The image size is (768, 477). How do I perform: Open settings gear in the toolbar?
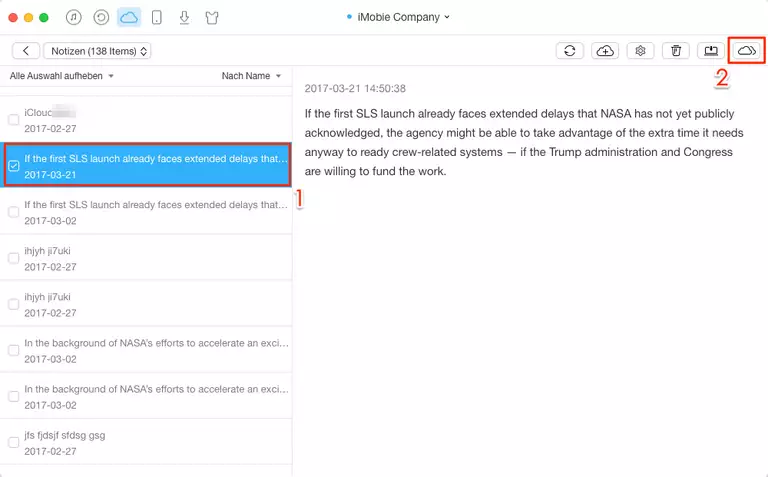click(640, 50)
